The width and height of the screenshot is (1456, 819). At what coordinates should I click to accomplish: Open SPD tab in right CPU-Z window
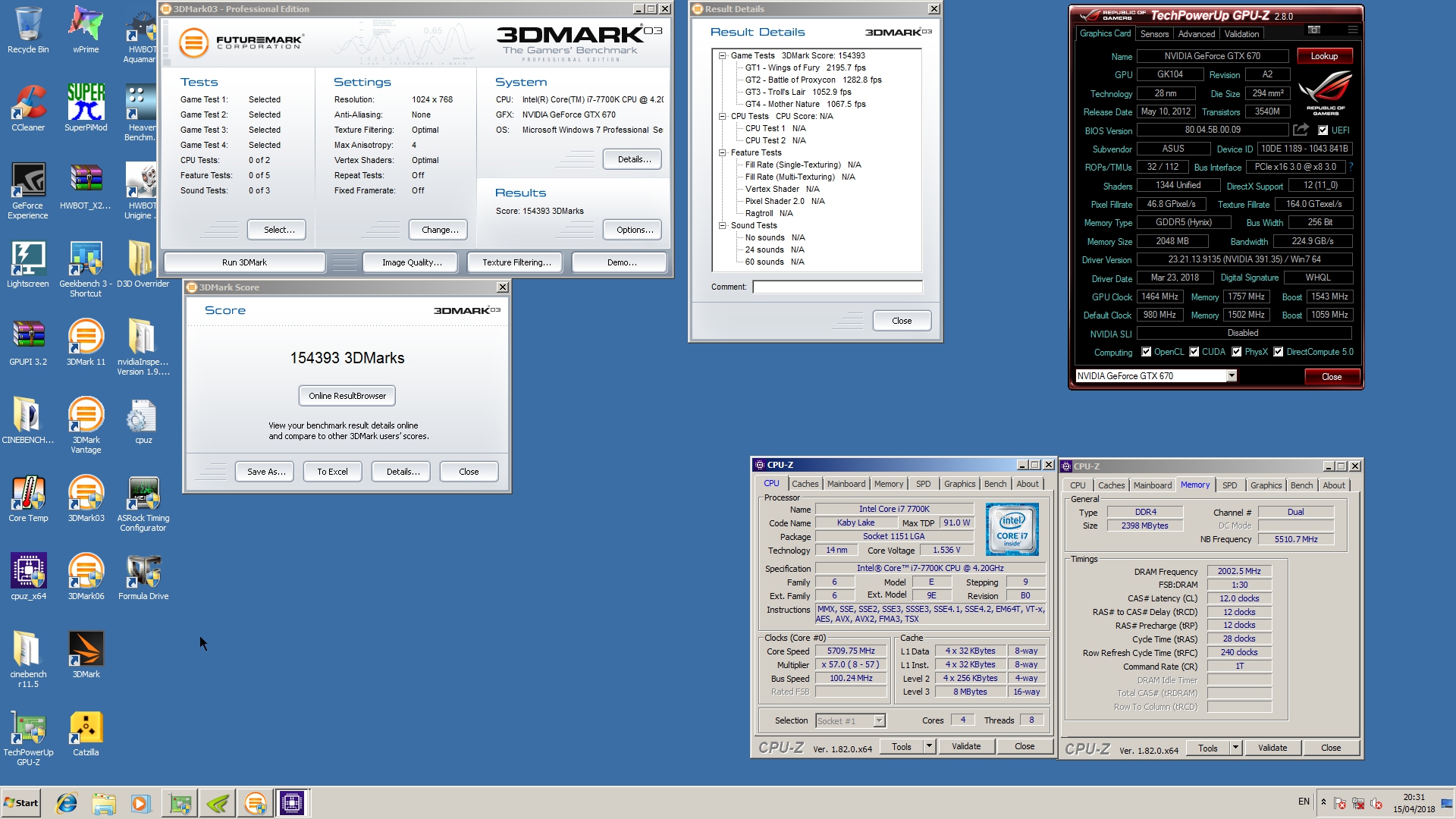click(x=1229, y=485)
